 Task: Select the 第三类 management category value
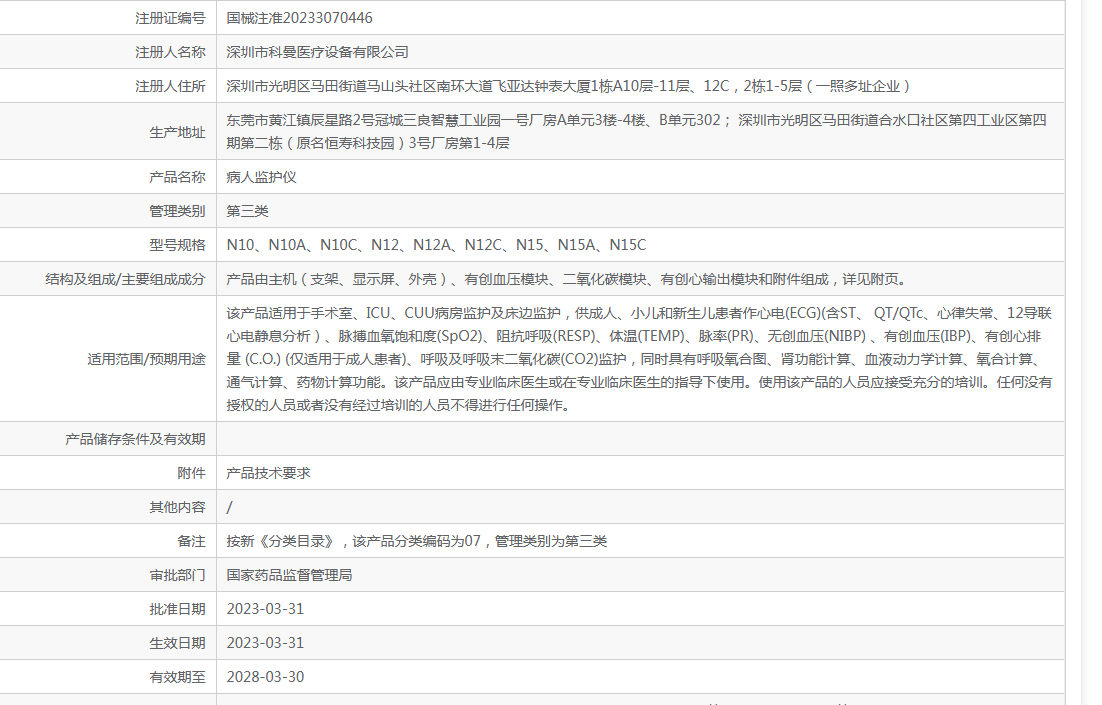click(247, 211)
